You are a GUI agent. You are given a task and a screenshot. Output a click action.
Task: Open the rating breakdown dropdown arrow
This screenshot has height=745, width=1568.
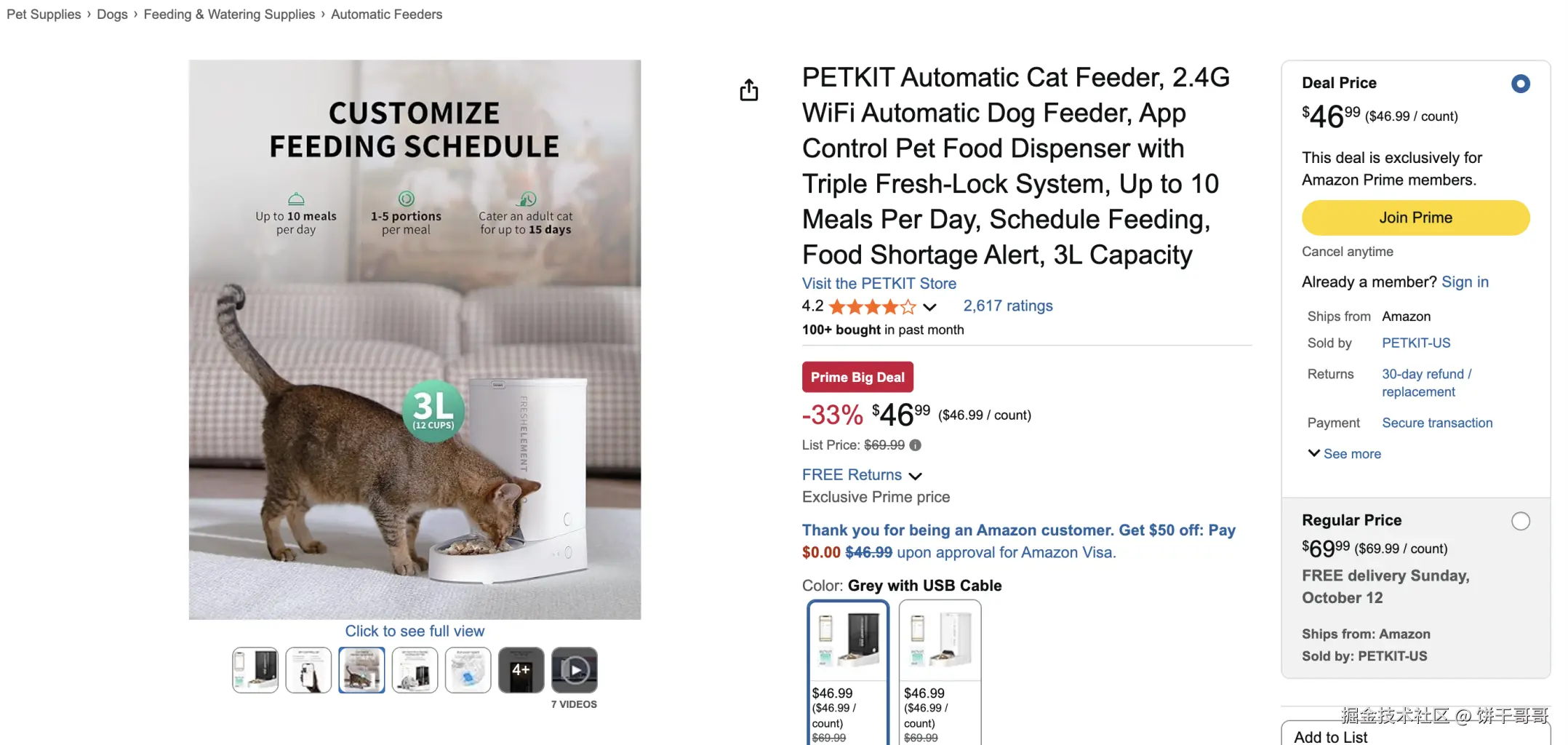tap(929, 307)
